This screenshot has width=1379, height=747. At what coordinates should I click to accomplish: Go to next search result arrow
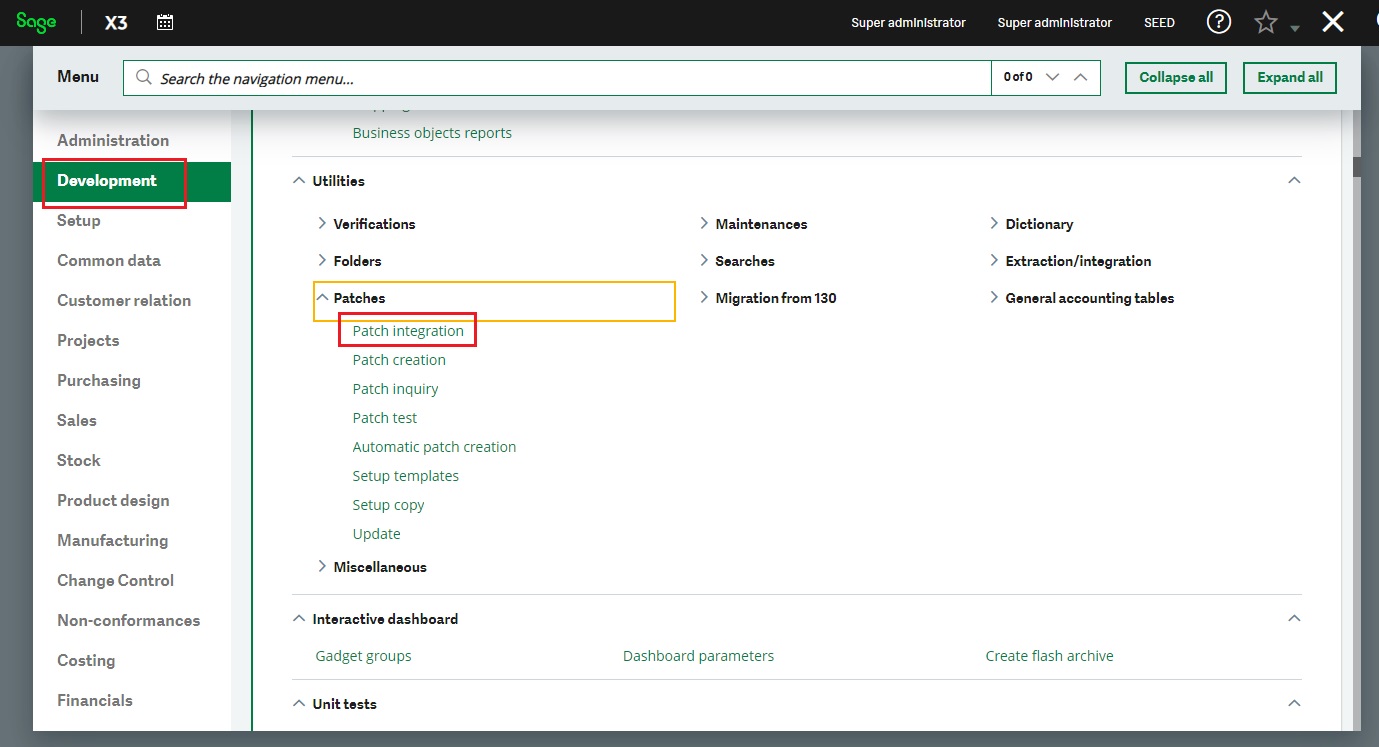point(1052,77)
